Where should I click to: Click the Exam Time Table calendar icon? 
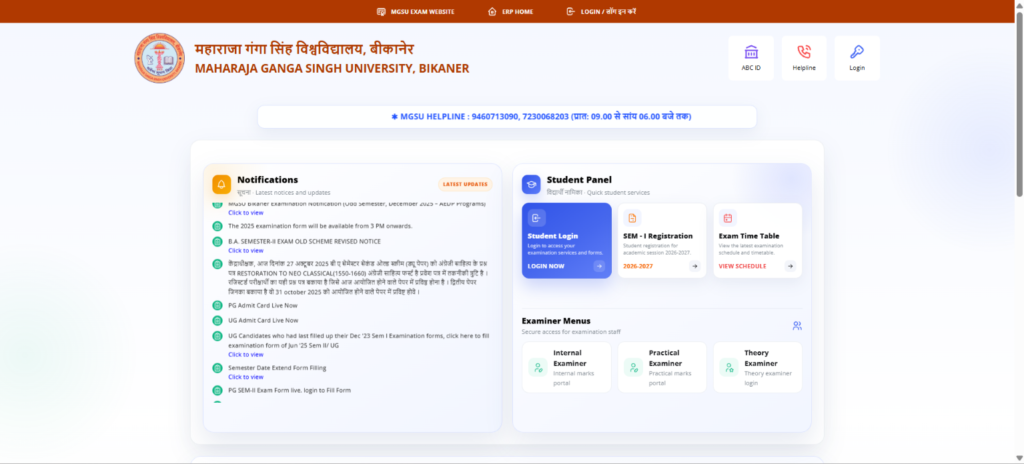[x=728, y=218]
